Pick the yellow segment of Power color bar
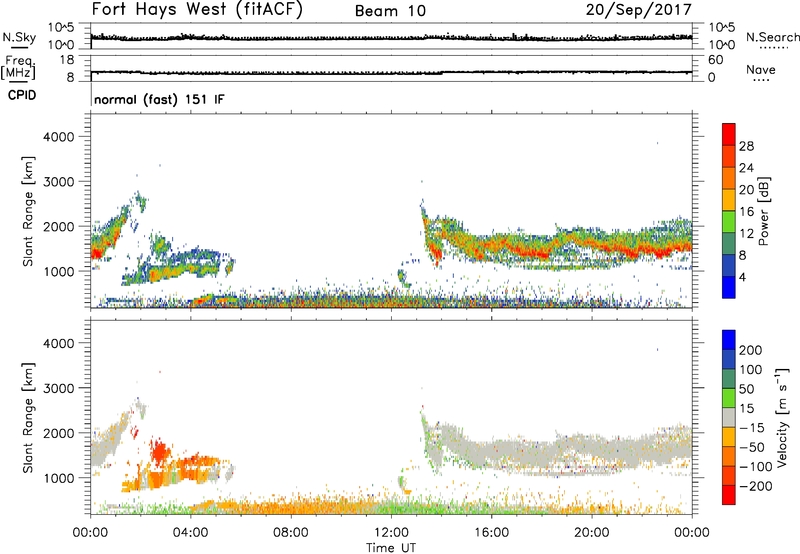The height and width of the screenshot is (554, 800). 729,200
